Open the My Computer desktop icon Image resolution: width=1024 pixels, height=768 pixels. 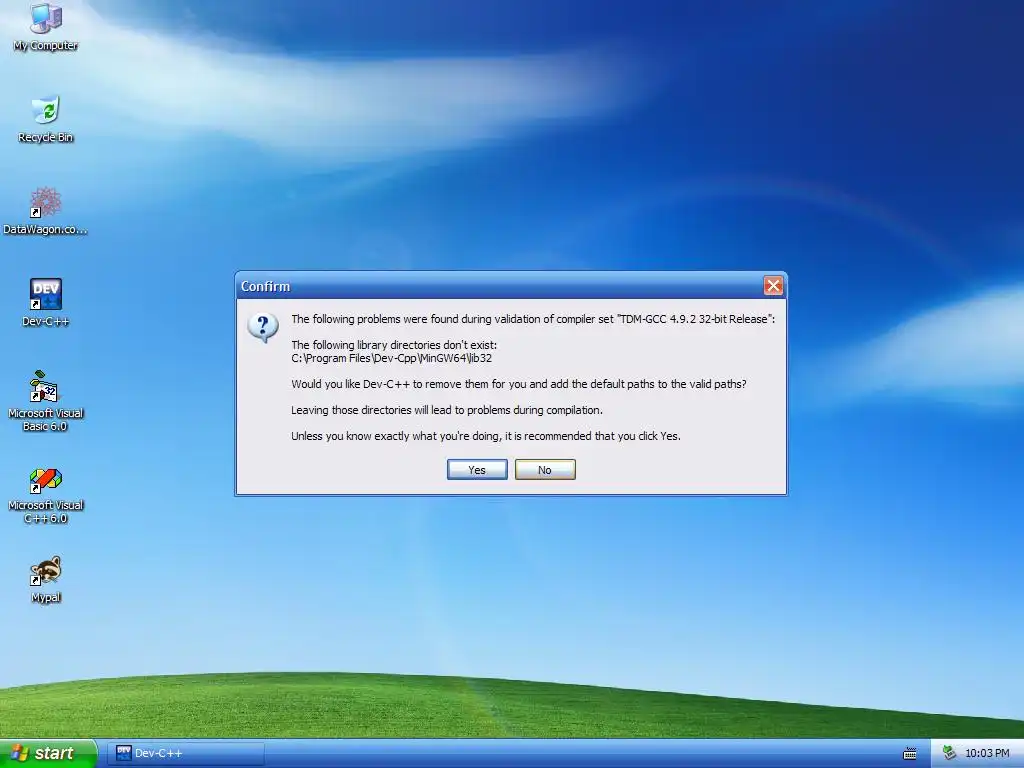click(x=46, y=26)
